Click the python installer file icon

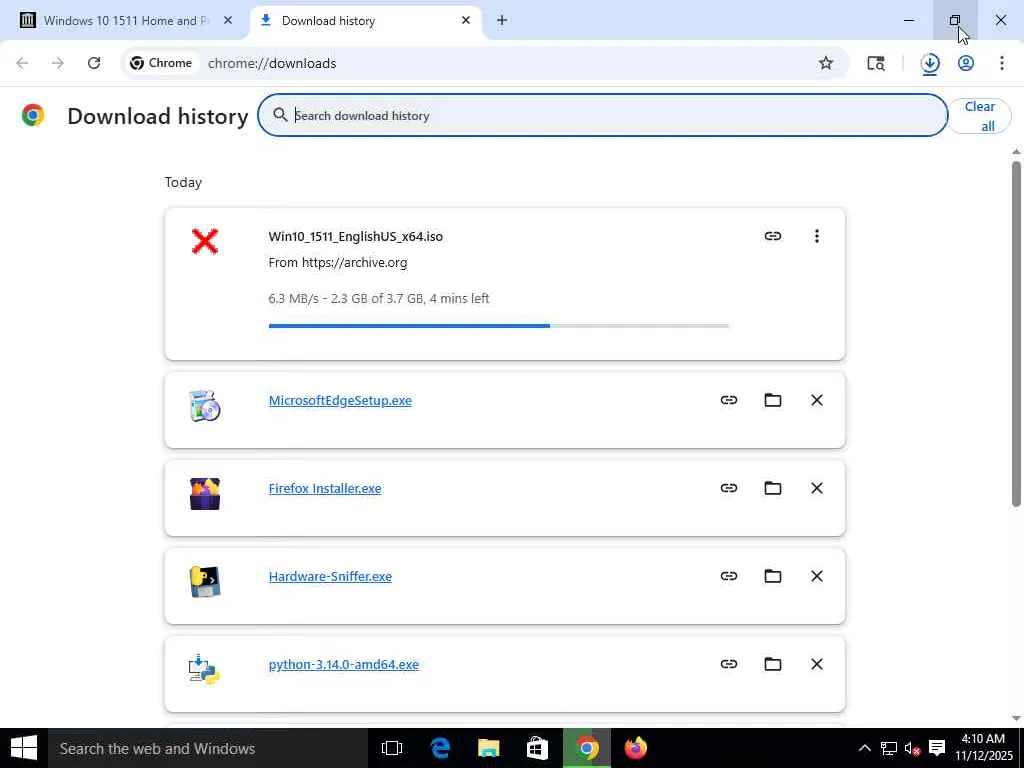(204, 669)
